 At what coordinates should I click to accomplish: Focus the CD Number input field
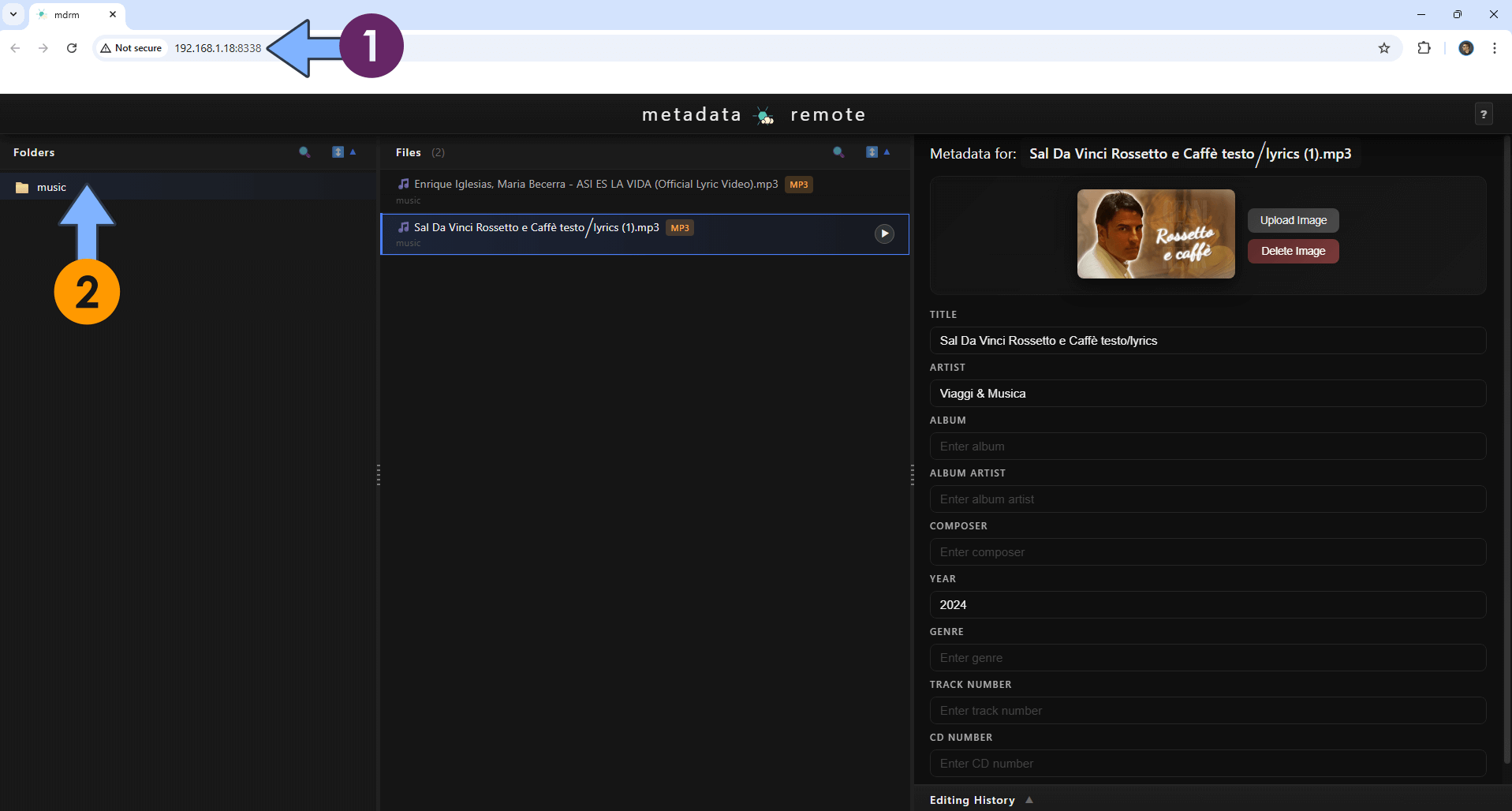tap(1208, 764)
